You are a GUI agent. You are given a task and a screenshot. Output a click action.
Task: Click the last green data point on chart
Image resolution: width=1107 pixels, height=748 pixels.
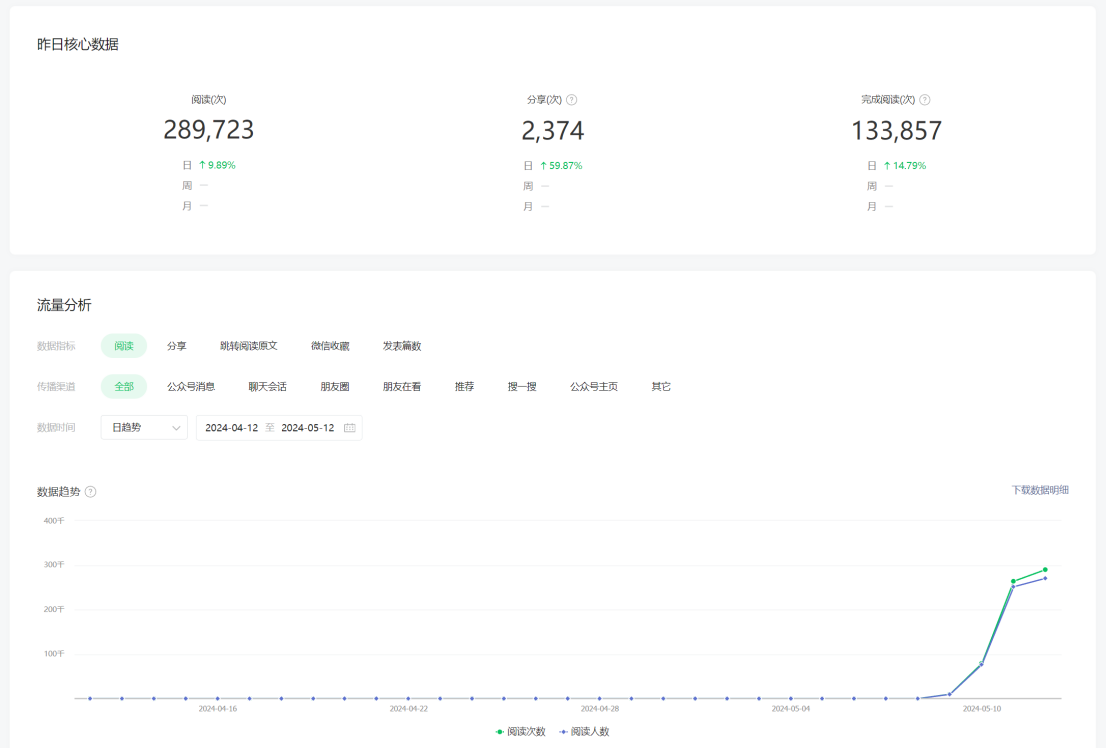coord(1045,570)
